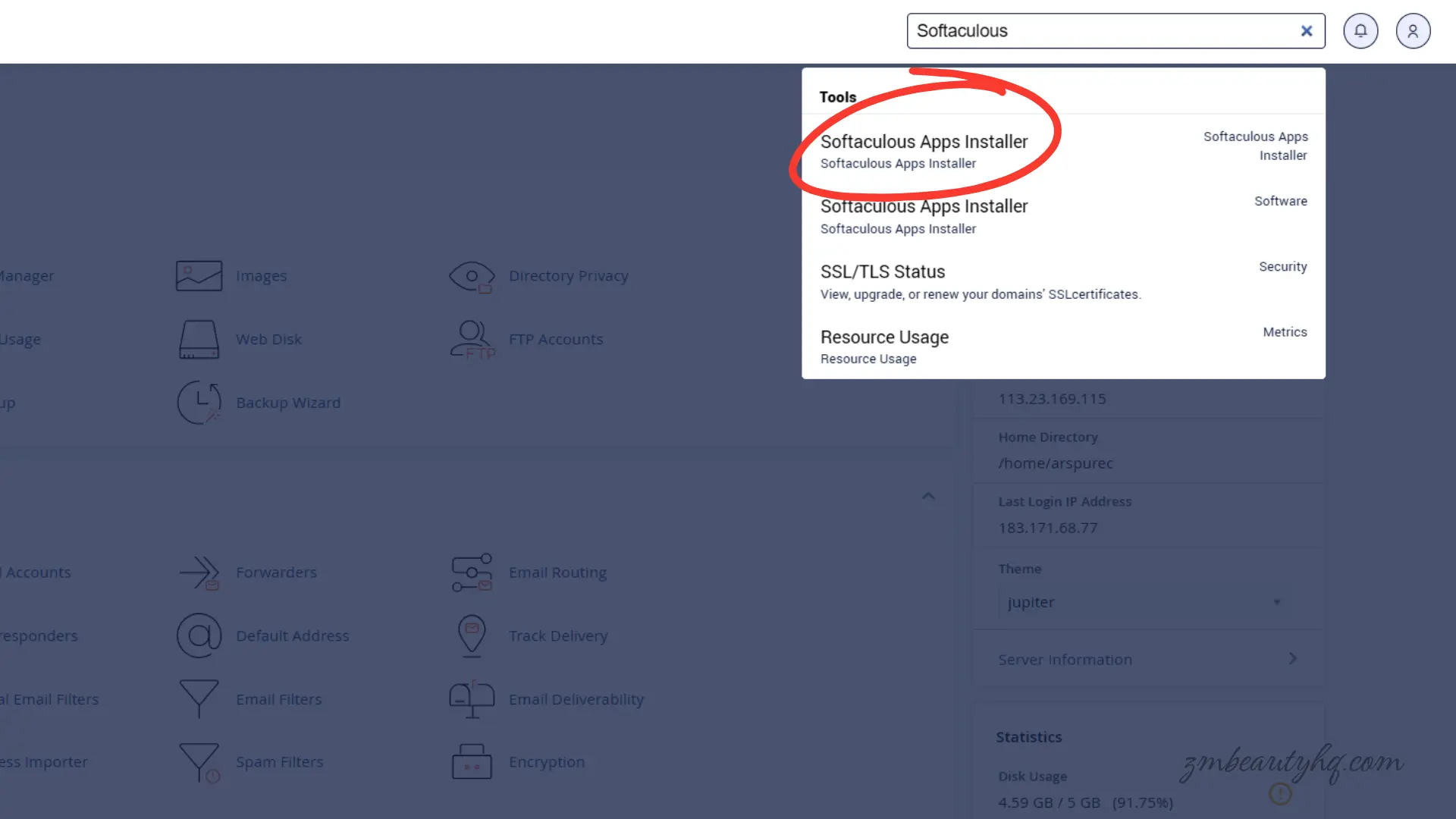The image size is (1456, 819).
Task: Click the disk usage warning icon
Action: tap(1280, 794)
